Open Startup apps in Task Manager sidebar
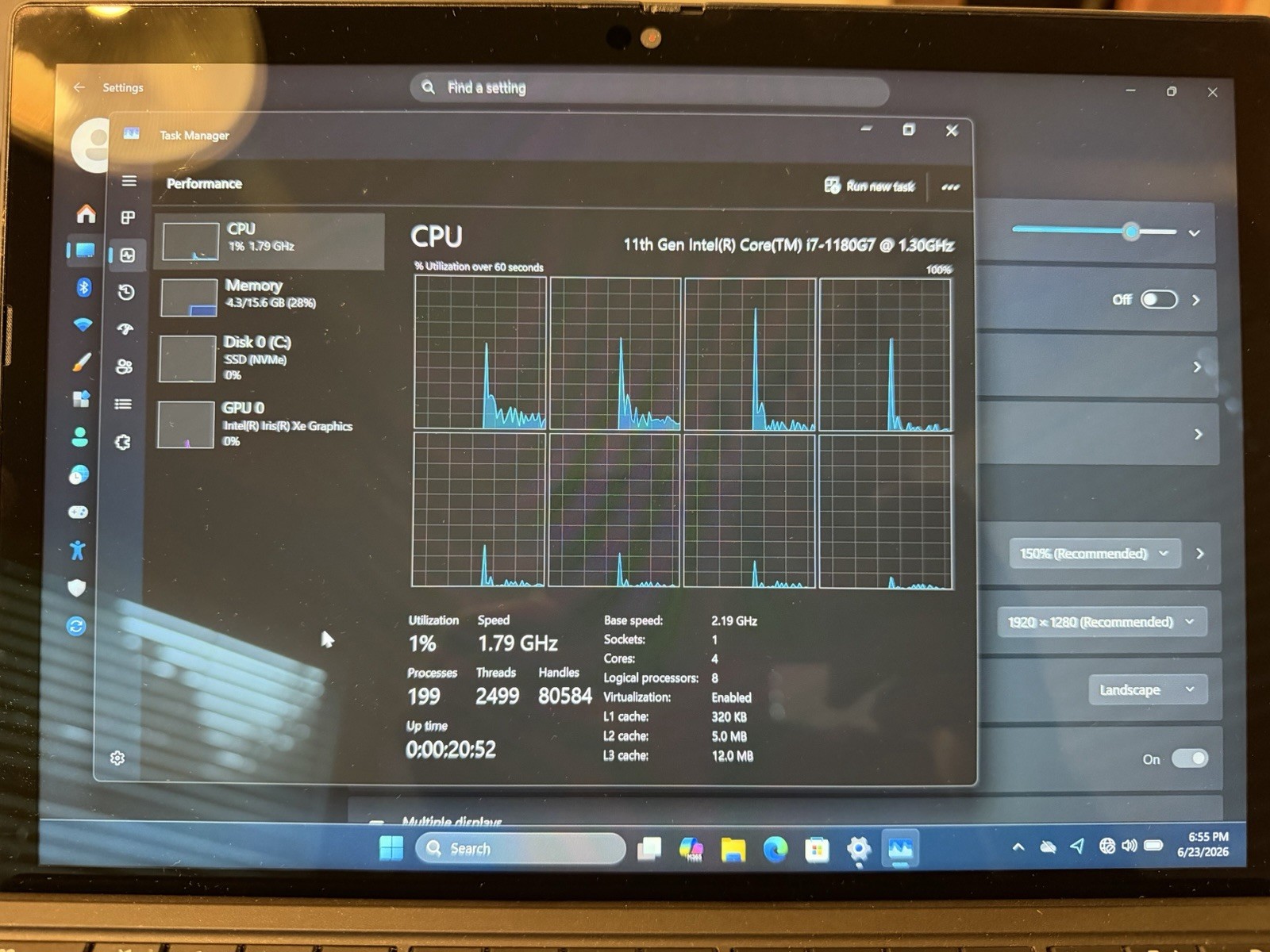This screenshot has height=952, width=1270. pos(125,328)
